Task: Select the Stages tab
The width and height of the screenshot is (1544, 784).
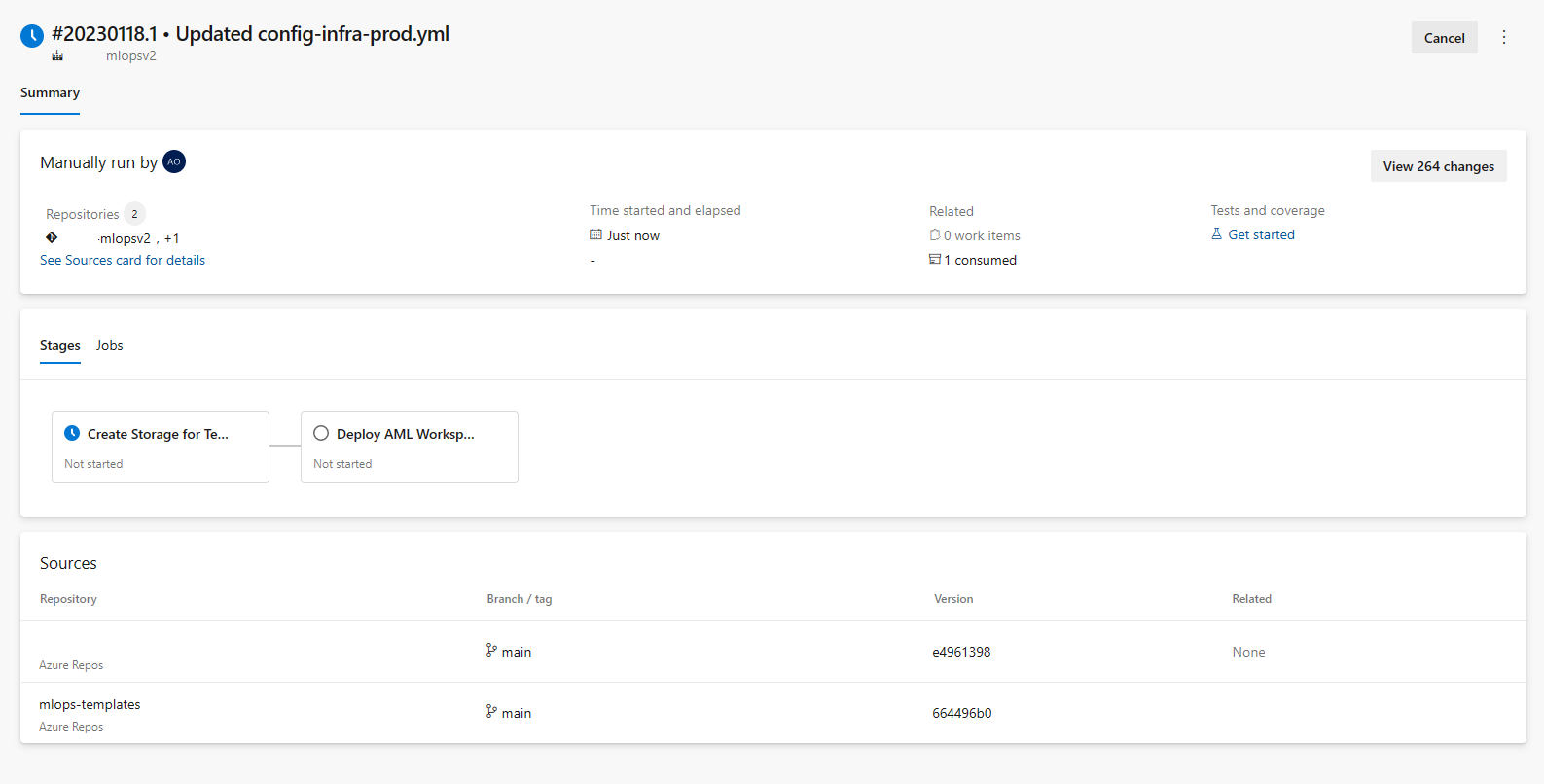Action: click(x=59, y=345)
